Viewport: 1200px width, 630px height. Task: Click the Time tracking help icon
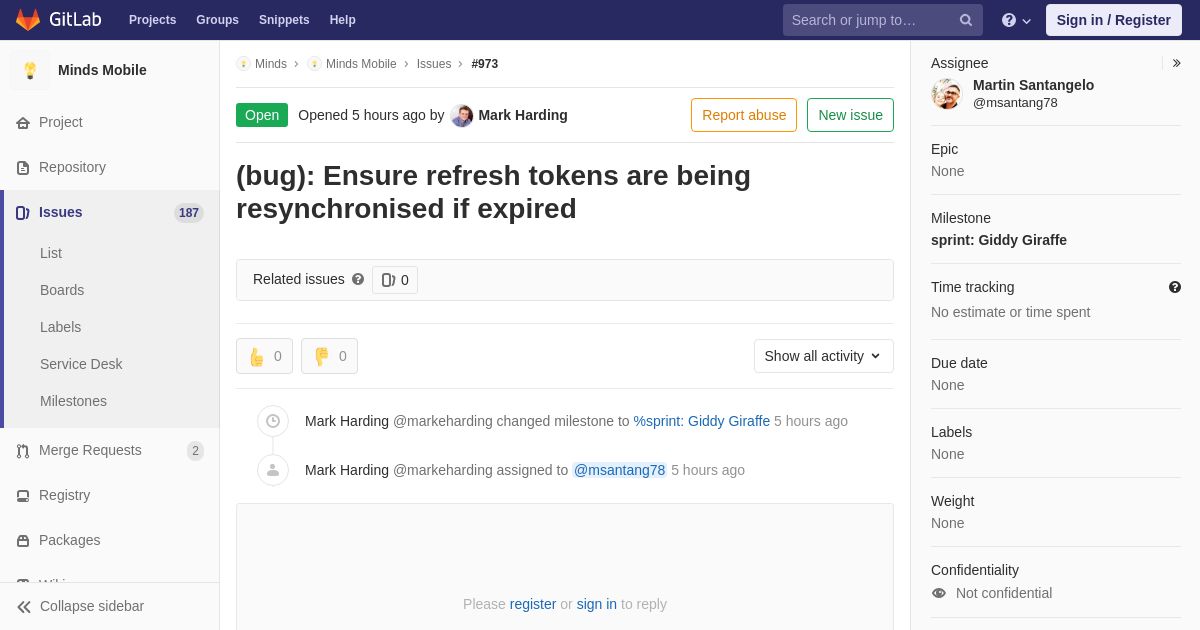(x=1175, y=287)
